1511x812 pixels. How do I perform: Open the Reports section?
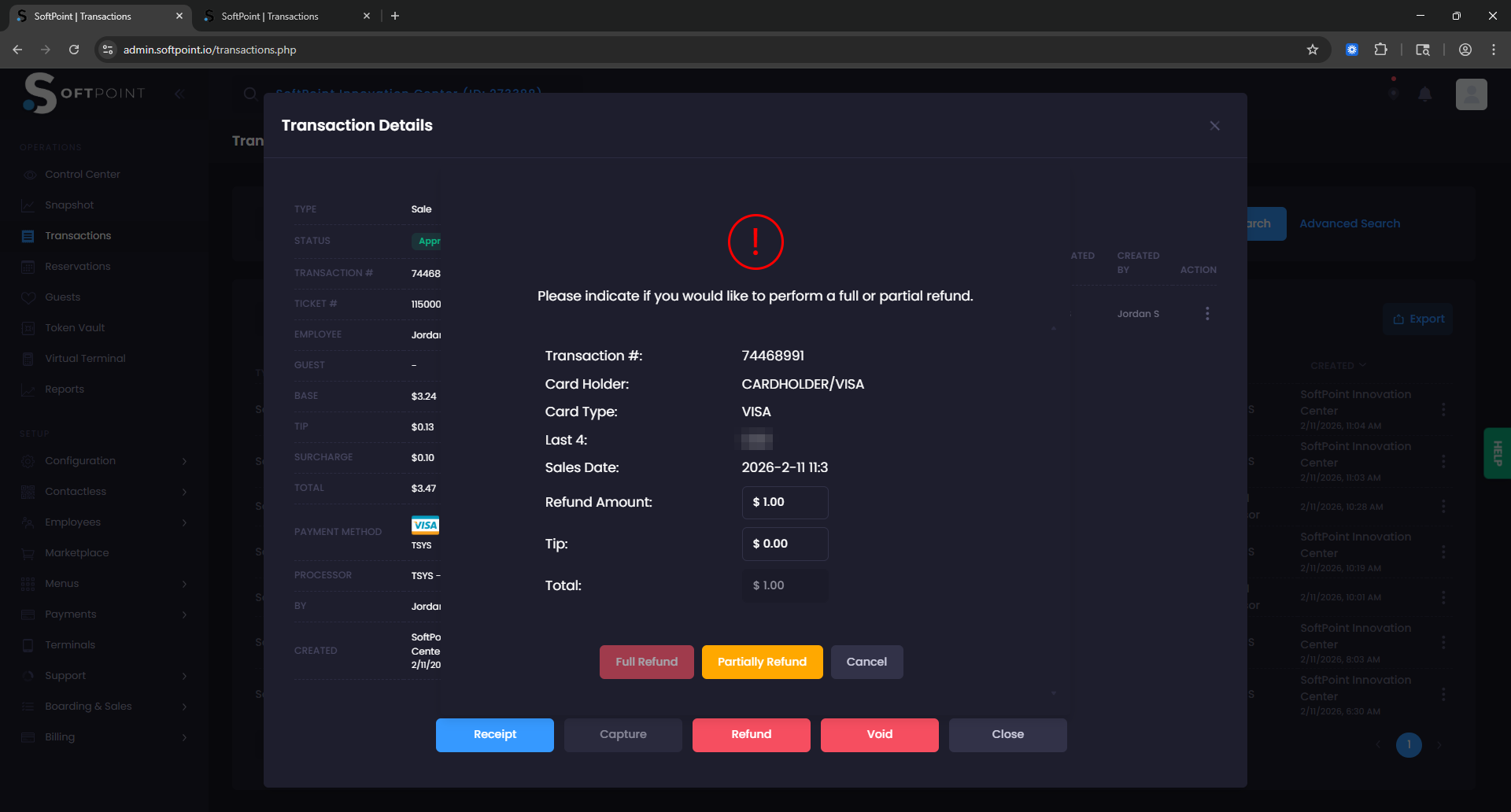65,389
